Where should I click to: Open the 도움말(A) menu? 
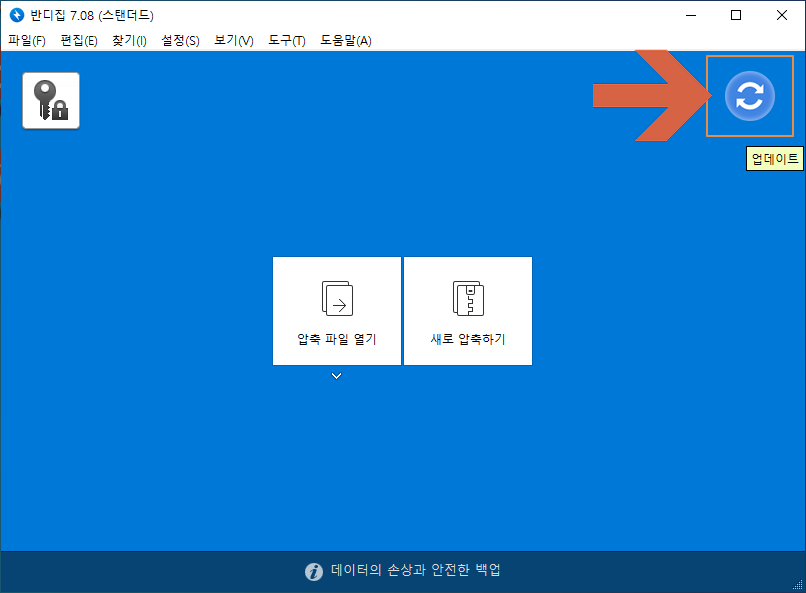pyautogui.click(x=345, y=40)
